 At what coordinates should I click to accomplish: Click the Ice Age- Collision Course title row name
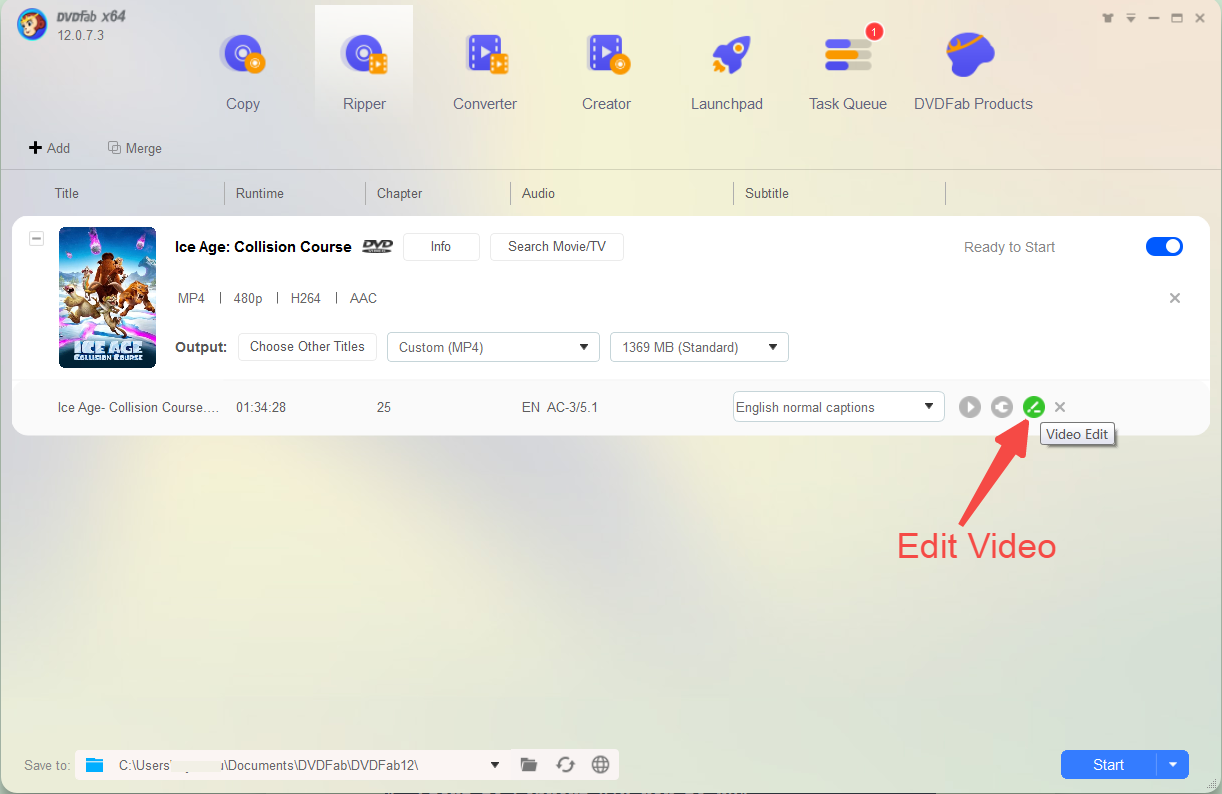coord(138,407)
